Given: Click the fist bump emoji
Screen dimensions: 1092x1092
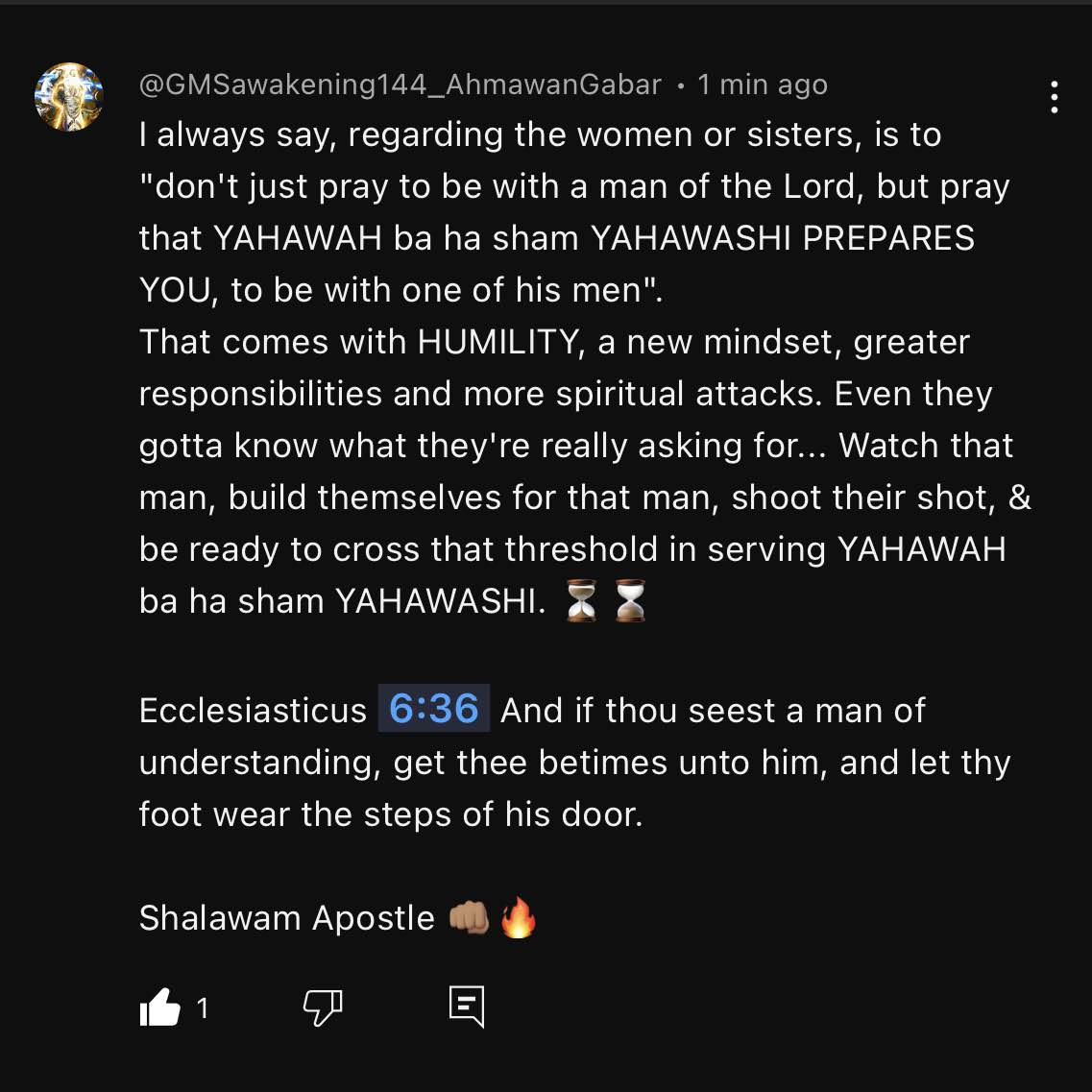Looking at the screenshot, I should tap(469, 918).
